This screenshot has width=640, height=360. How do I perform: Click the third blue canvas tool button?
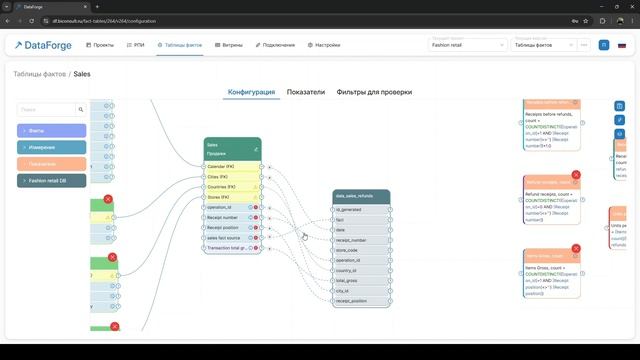619,133
